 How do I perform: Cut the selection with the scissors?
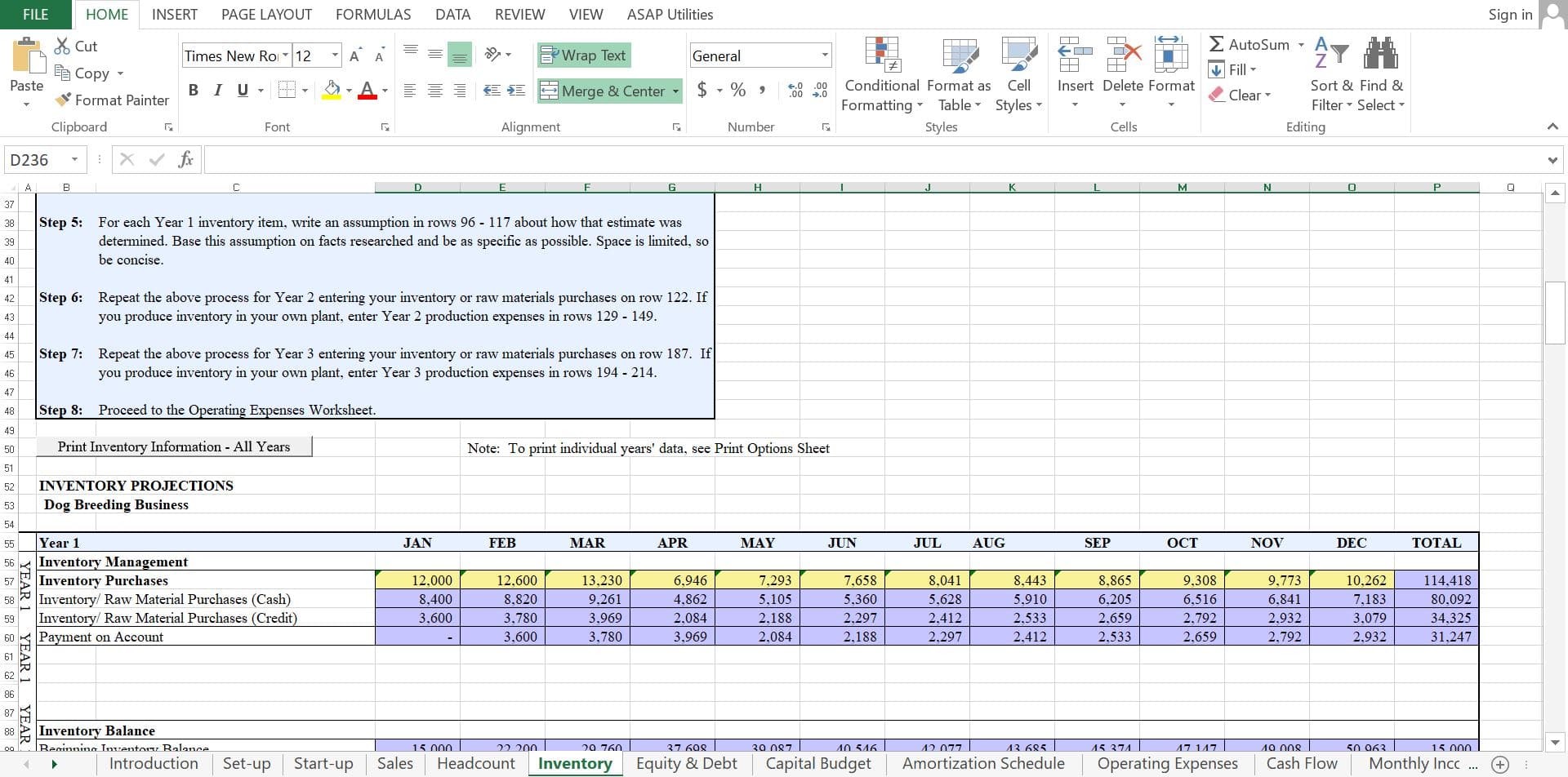[x=76, y=47]
